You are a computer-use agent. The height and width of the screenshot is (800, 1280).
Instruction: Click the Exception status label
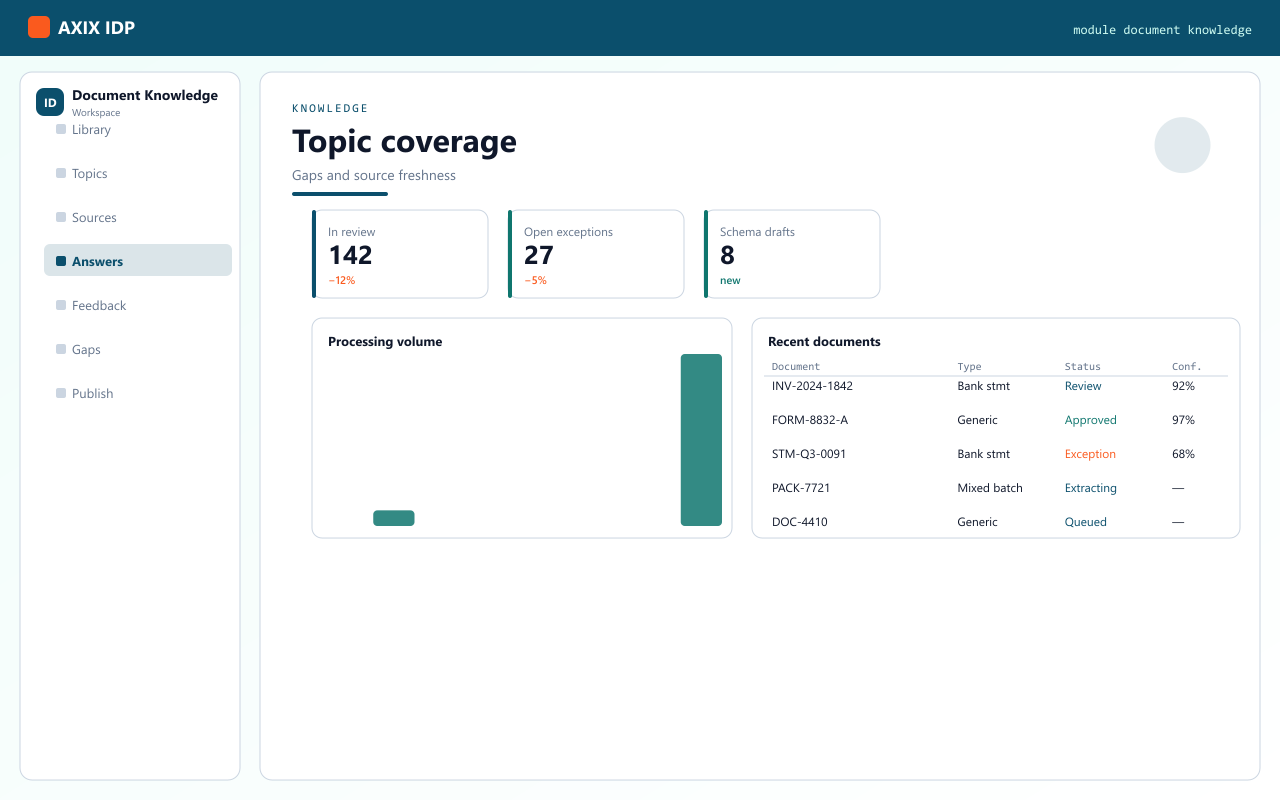(x=1090, y=454)
